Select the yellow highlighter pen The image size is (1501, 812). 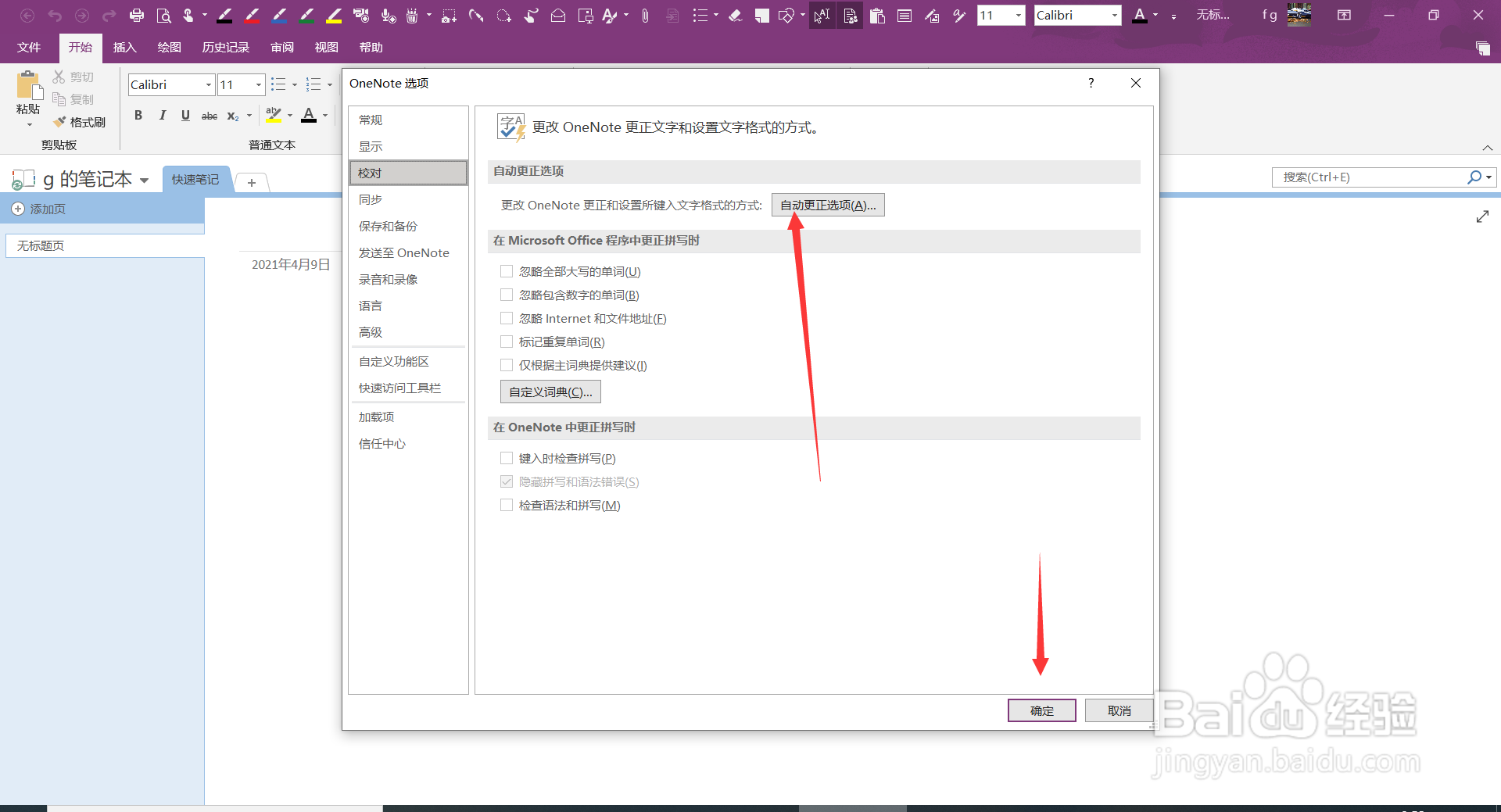335,15
